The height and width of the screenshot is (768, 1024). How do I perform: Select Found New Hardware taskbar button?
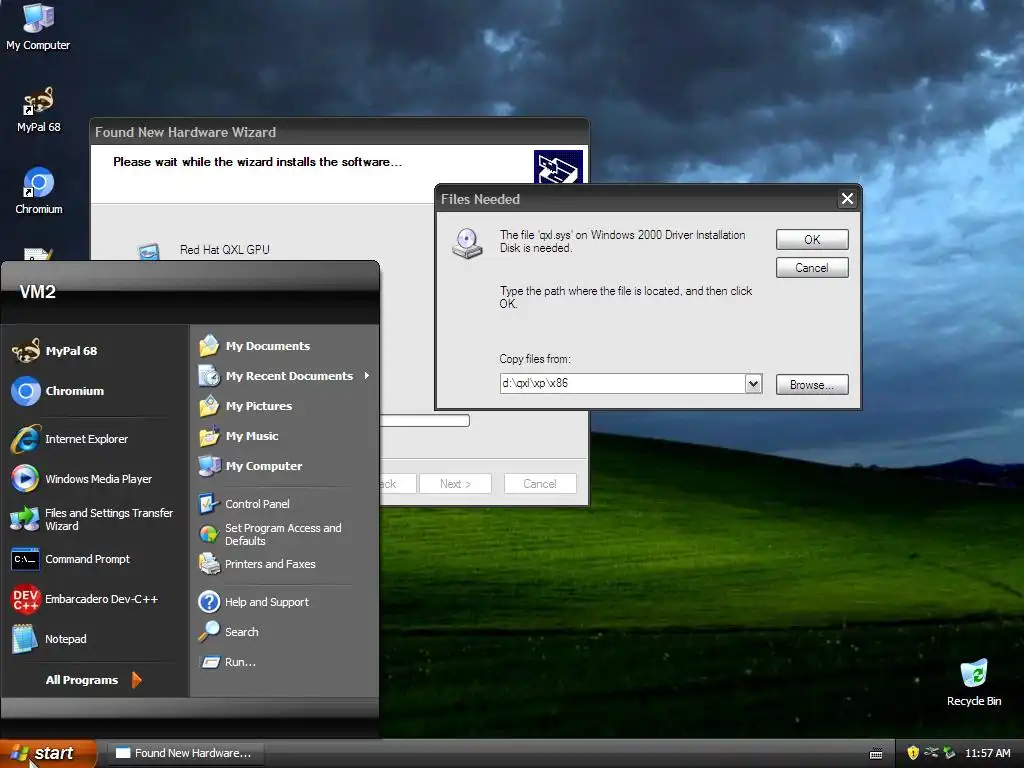point(185,753)
